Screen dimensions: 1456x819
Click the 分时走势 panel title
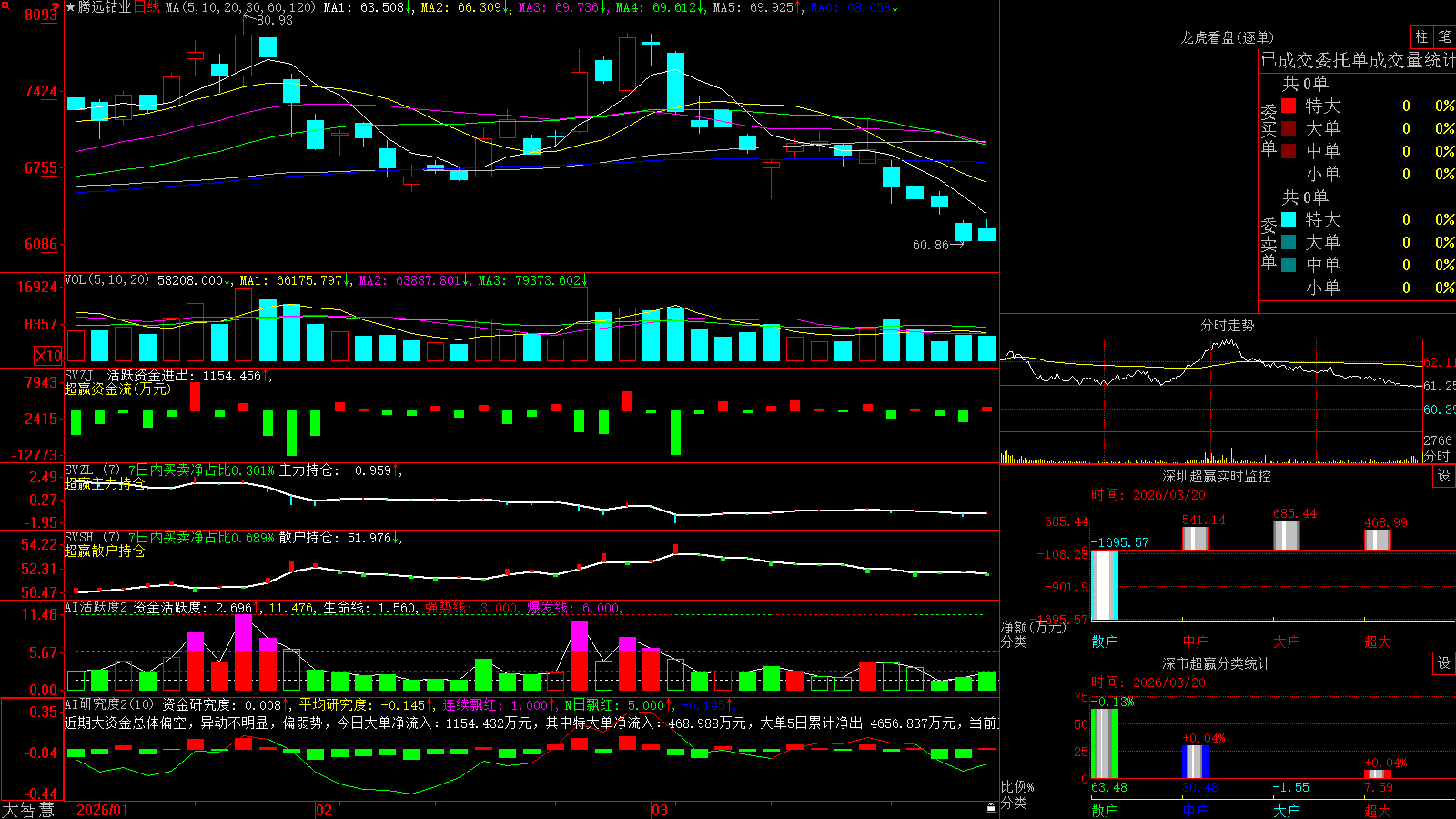click(x=1227, y=325)
